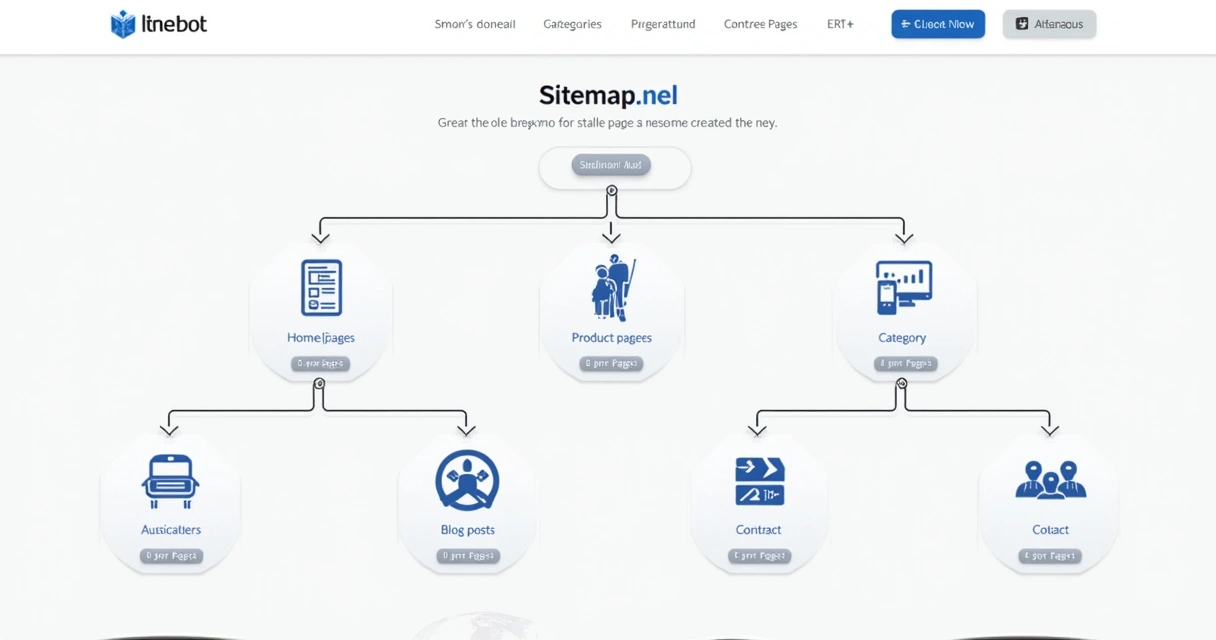Click the blue Check Now button
This screenshot has width=1216, height=640.
937,24
